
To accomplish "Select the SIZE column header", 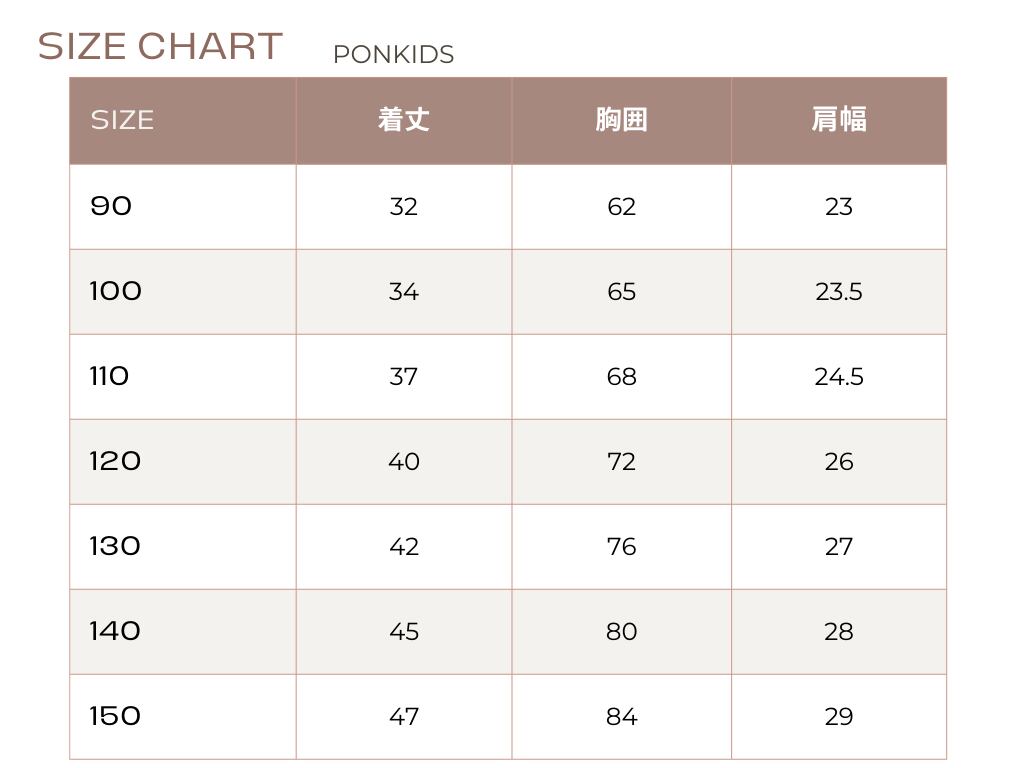I will [122, 120].
